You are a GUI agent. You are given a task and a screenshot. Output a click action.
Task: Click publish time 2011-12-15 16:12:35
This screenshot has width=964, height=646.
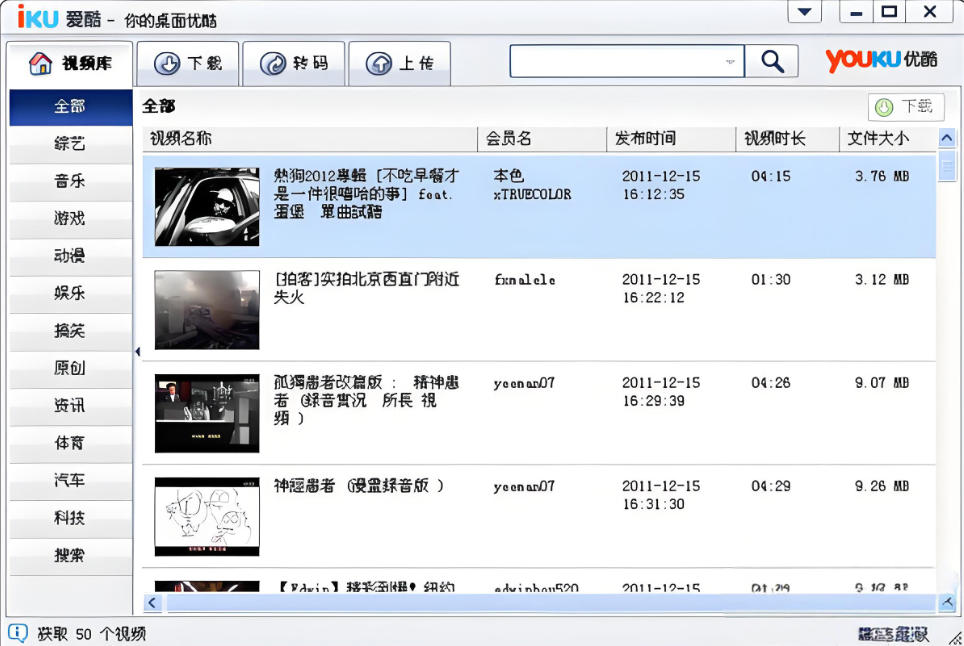661,185
